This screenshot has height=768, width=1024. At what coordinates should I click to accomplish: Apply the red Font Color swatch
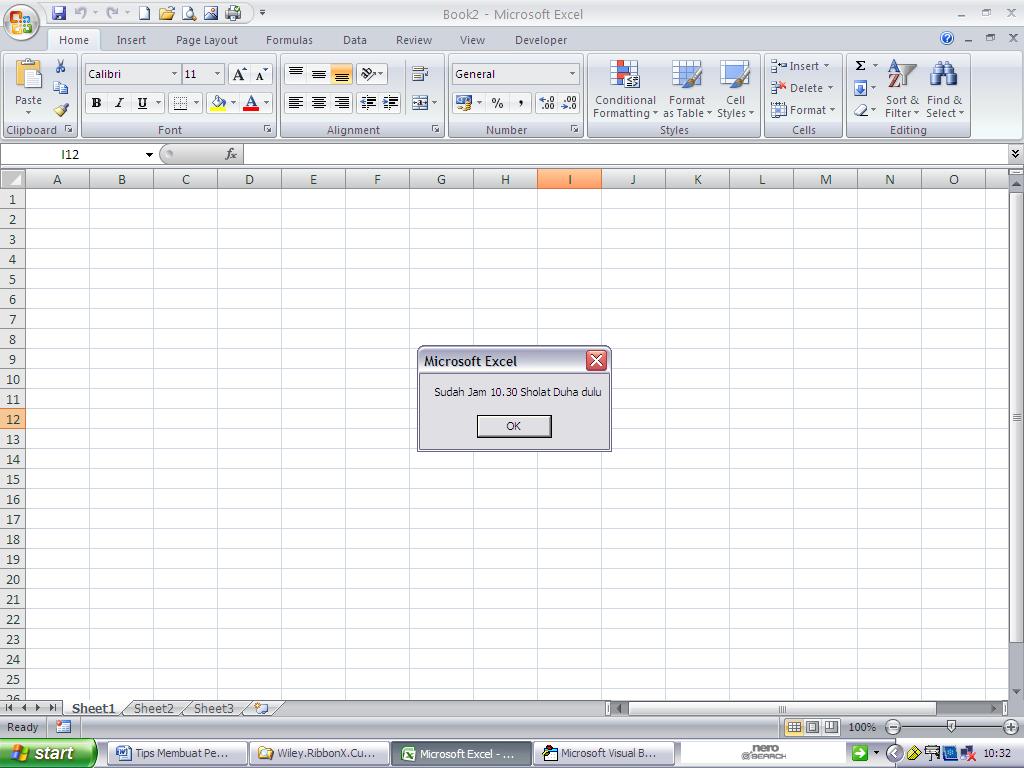pos(251,103)
